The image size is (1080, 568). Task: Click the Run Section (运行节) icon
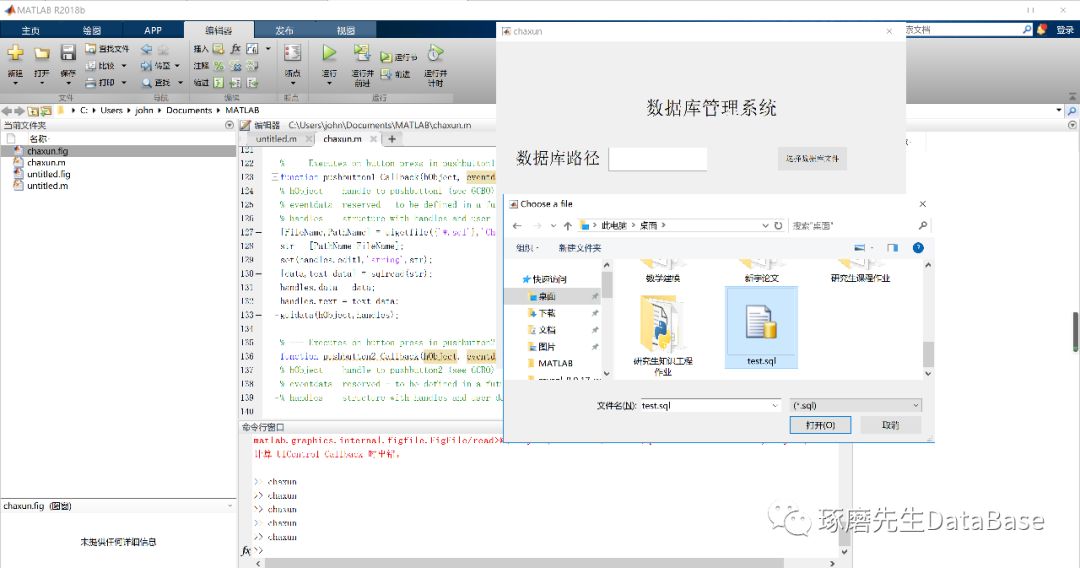[x=386, y=57]
